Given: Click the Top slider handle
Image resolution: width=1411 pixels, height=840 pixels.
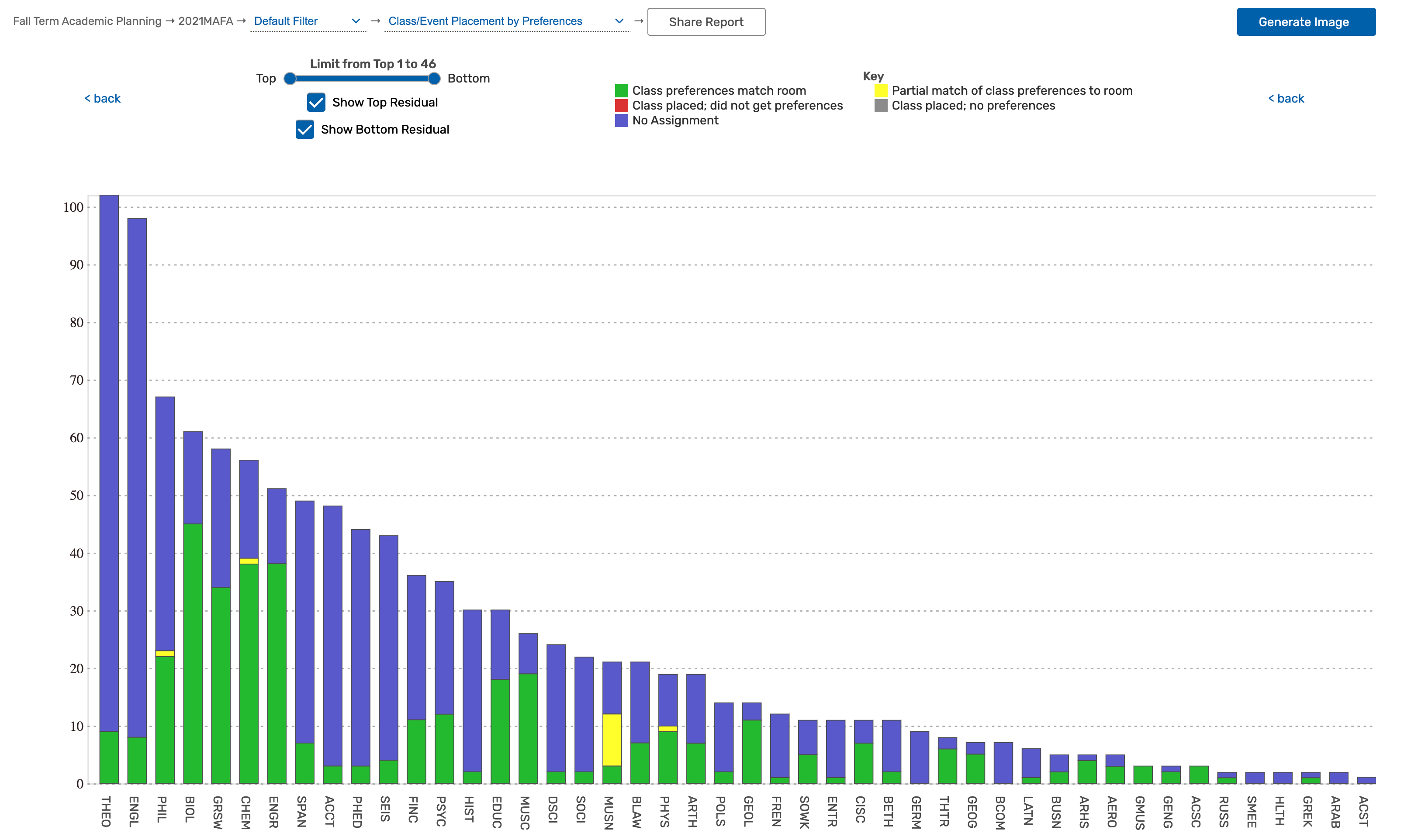Looking at the screenshot, I should point(290,79).
